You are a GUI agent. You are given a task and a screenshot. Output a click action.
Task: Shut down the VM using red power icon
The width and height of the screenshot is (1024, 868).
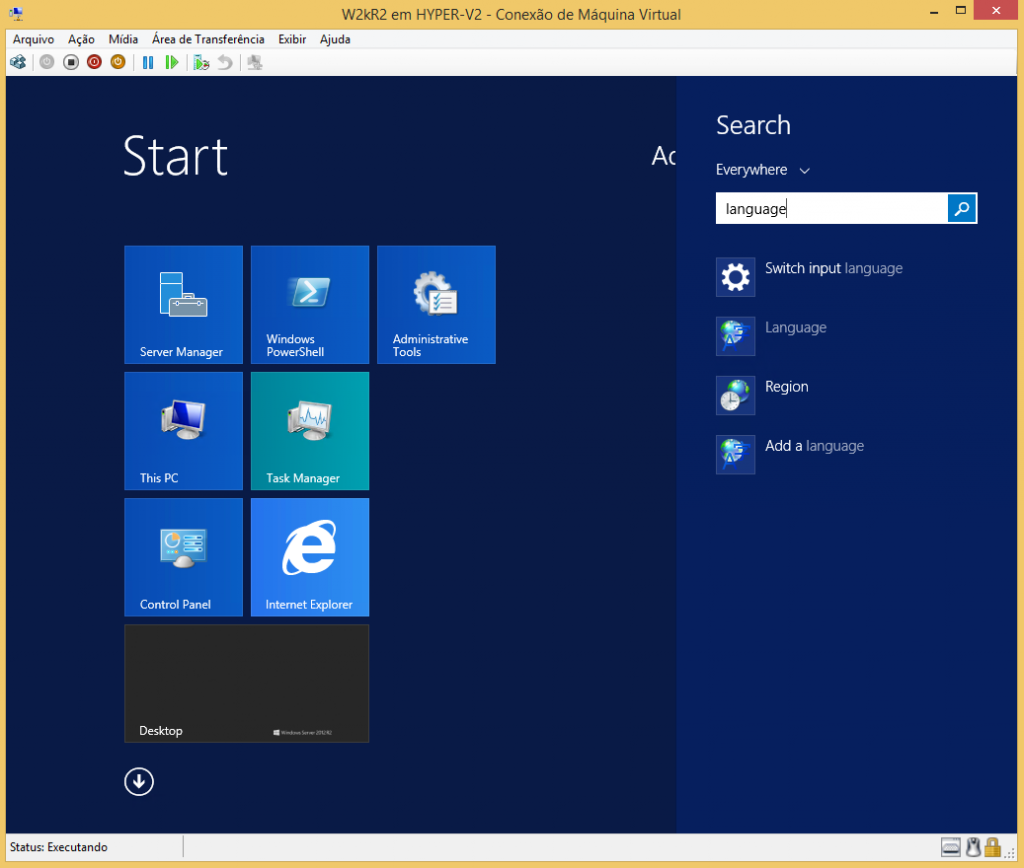(x=94, y=63)
